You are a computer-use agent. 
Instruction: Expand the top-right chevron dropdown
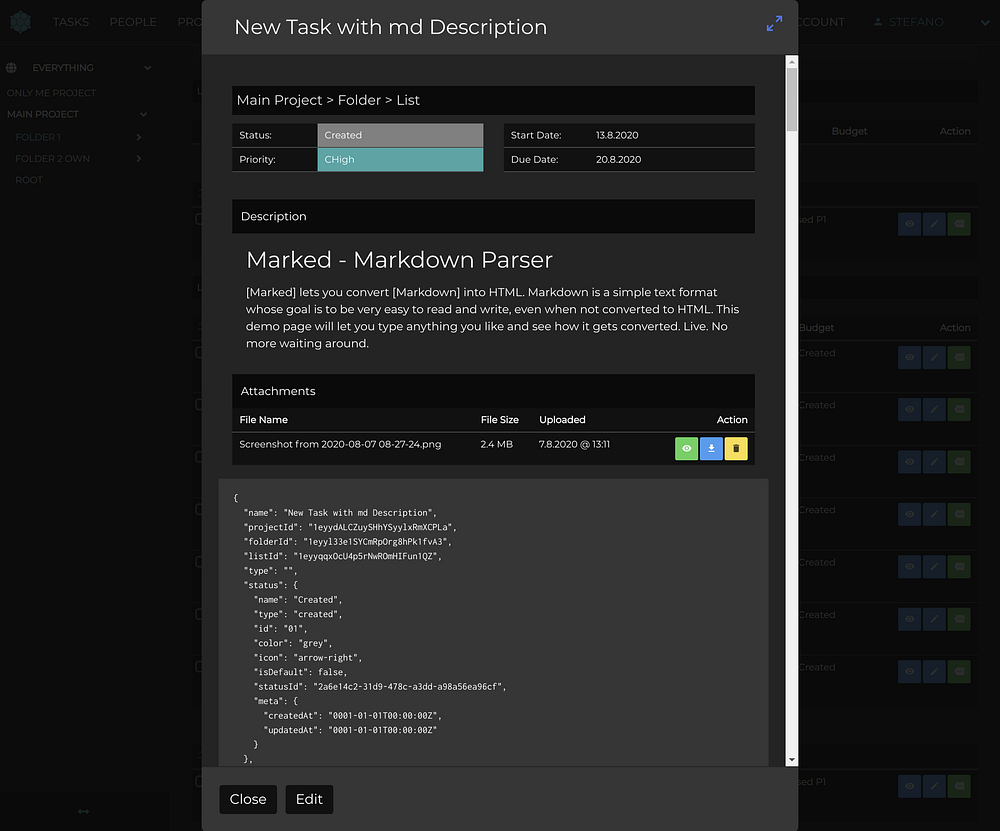pos(985,22)
